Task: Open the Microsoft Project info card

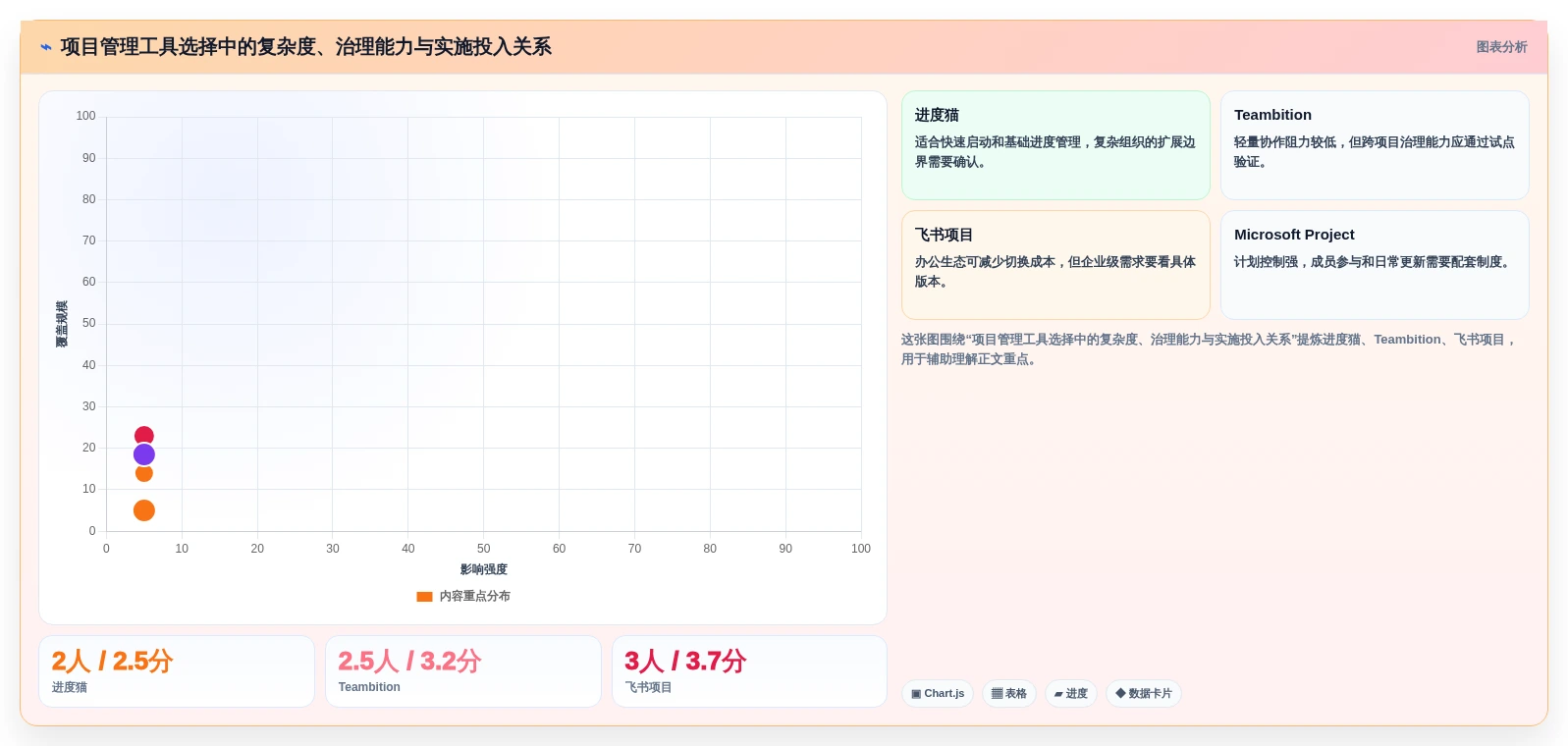Action: tap(1375, 265)
